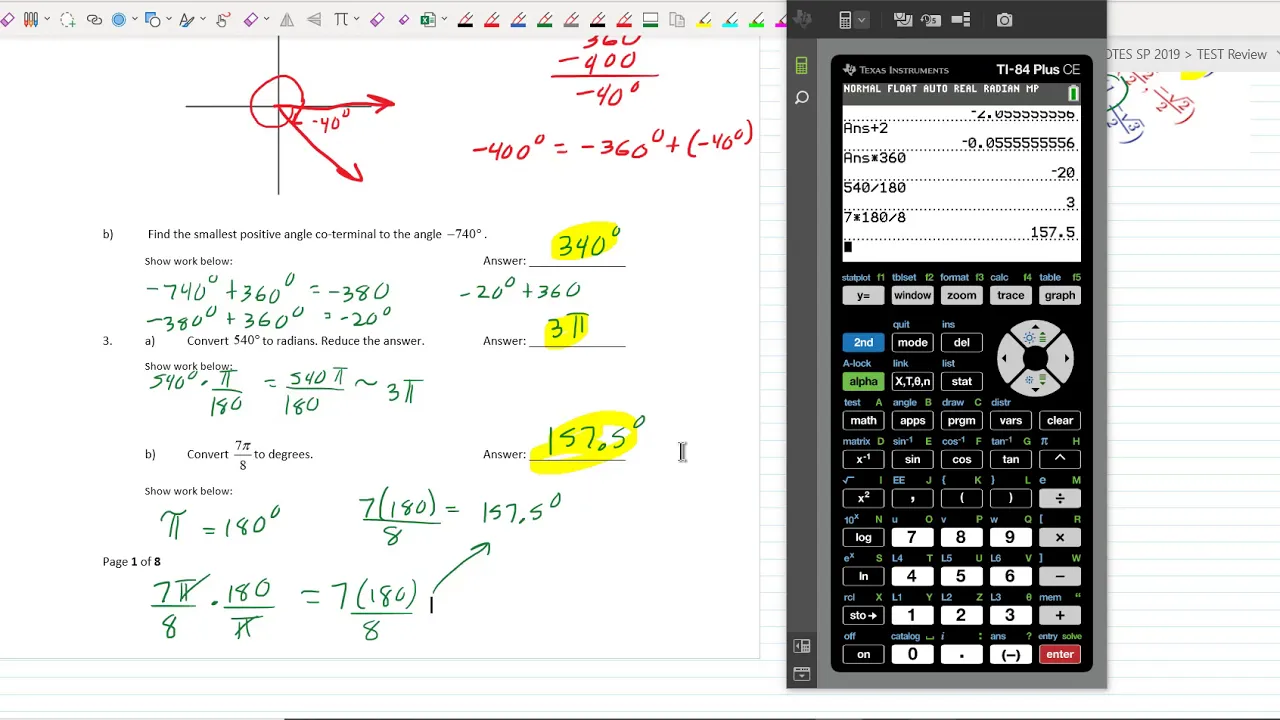This screenshot has height=720, width=1280.
Task: Click the up arrow on directional pad
Action: (1036, 335)
